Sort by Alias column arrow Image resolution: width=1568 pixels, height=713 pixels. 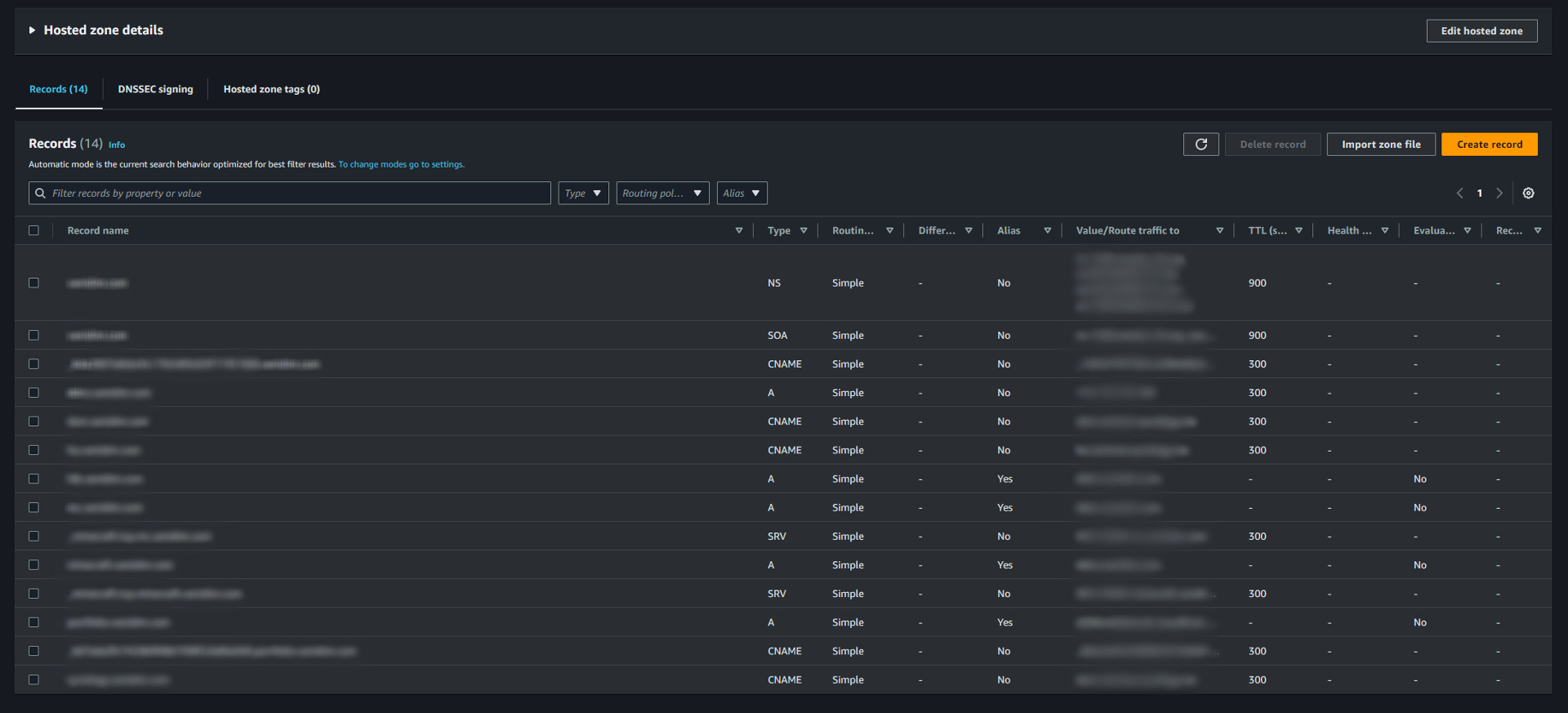[1047, 231]
